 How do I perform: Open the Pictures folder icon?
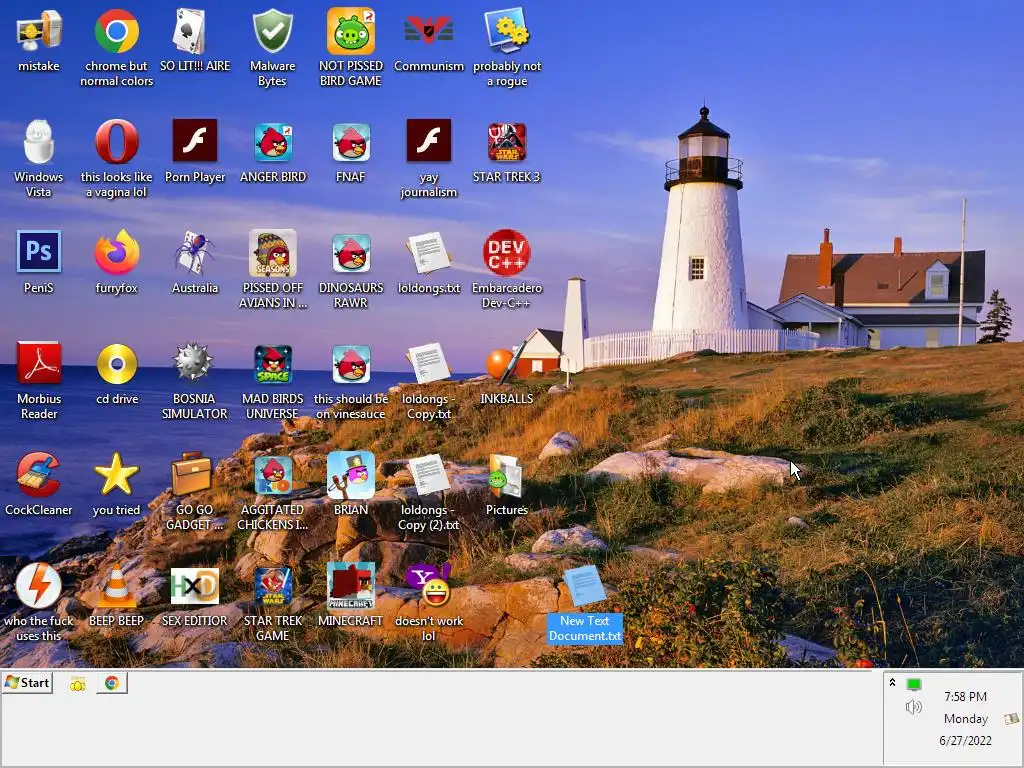pyautogui.click(x=505, y=475)
